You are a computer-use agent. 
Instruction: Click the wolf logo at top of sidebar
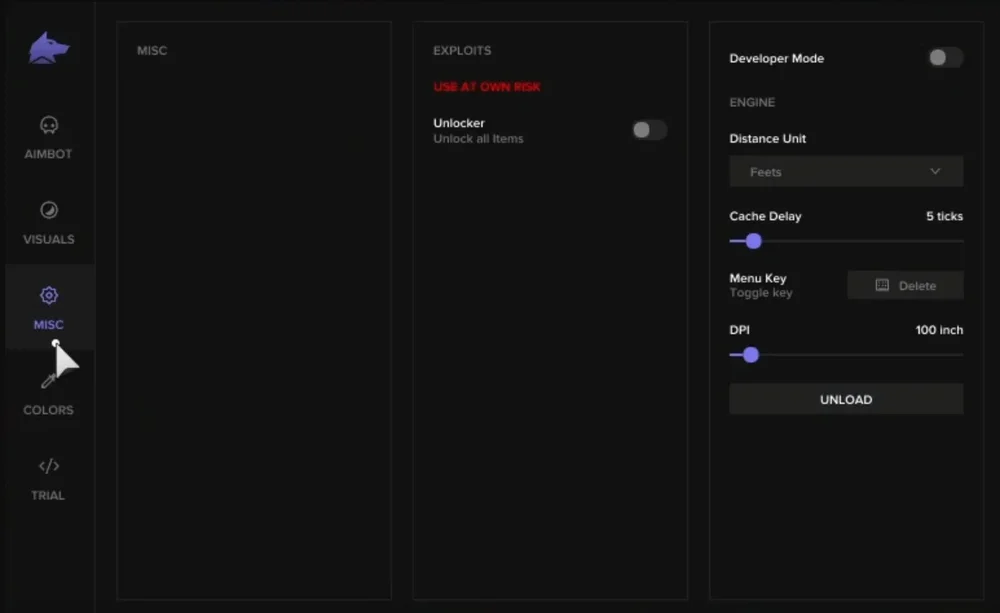(48, 49)
